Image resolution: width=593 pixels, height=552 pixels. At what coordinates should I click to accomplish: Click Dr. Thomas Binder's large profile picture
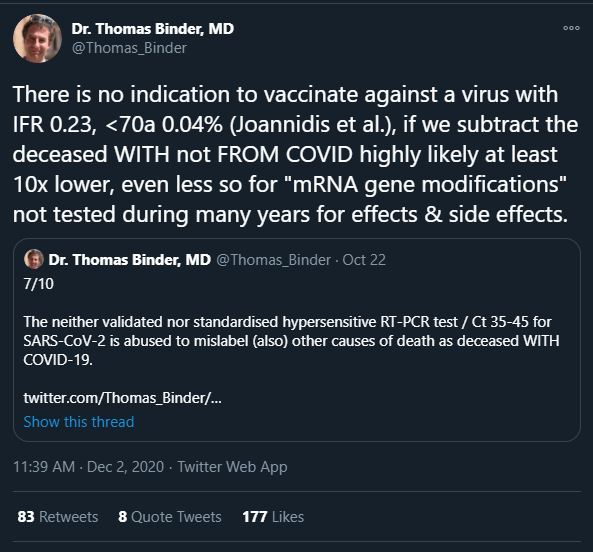37,38
